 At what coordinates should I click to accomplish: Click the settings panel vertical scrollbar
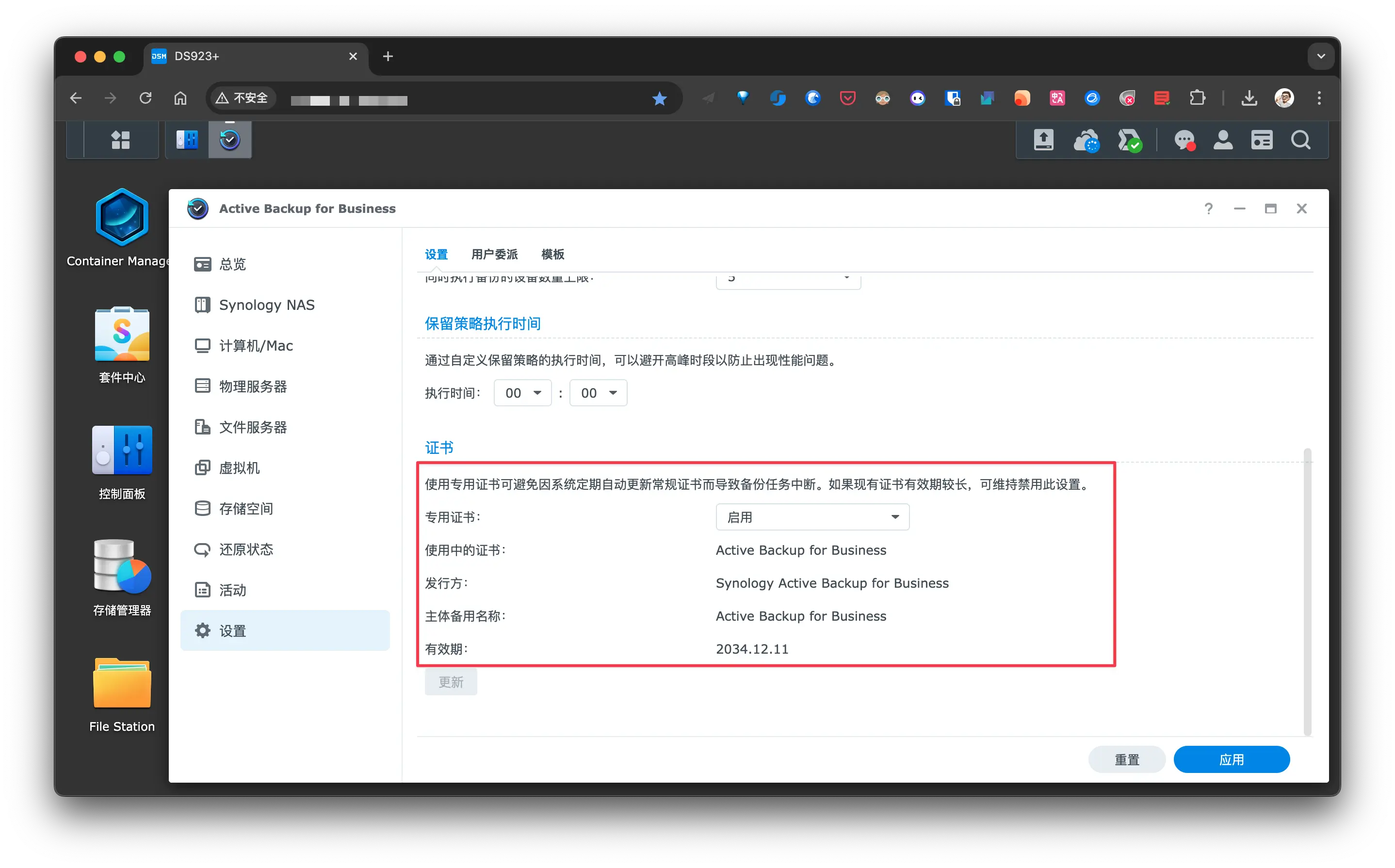point(1307,591)
